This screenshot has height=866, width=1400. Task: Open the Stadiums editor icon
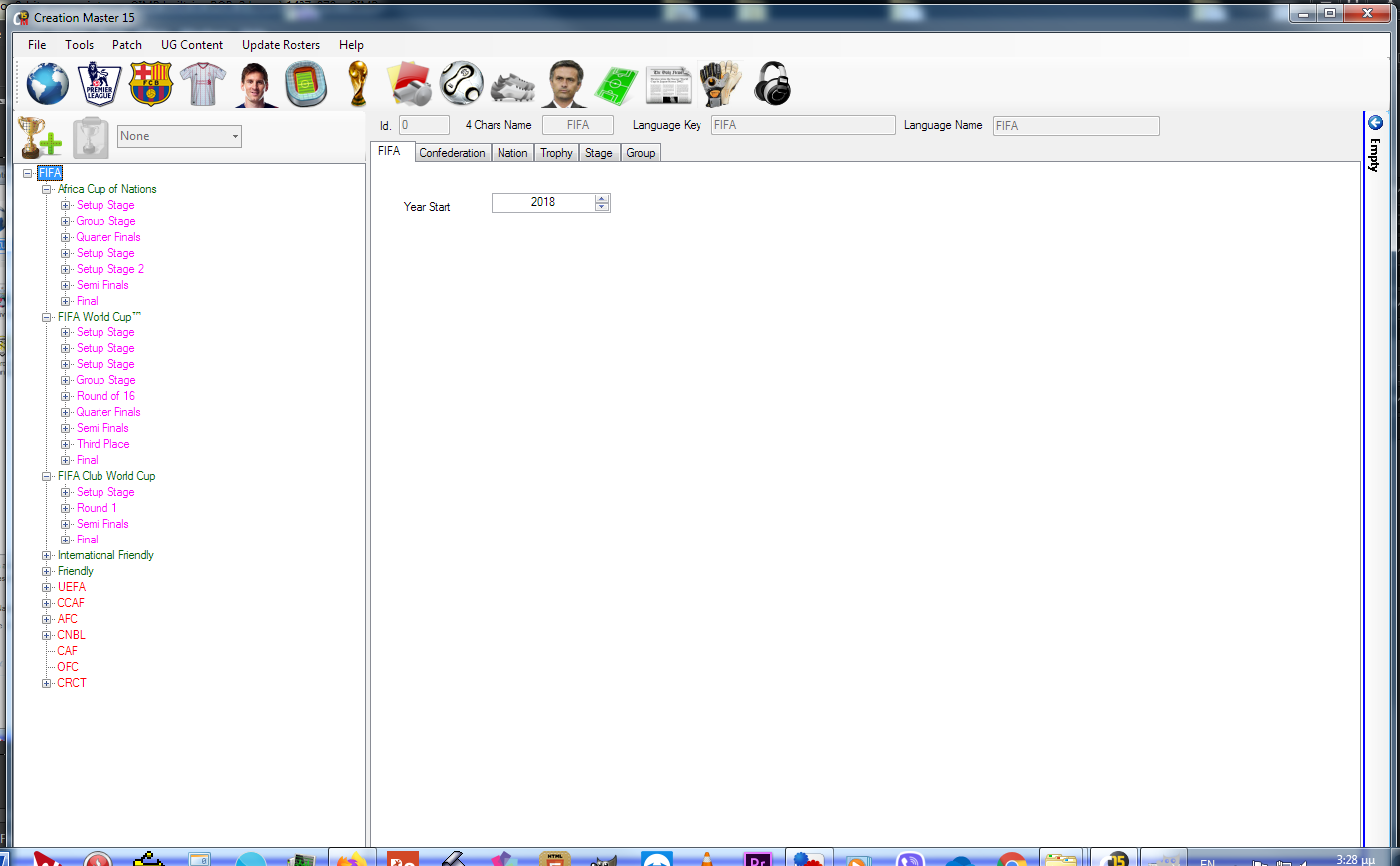tap(306, 84)
